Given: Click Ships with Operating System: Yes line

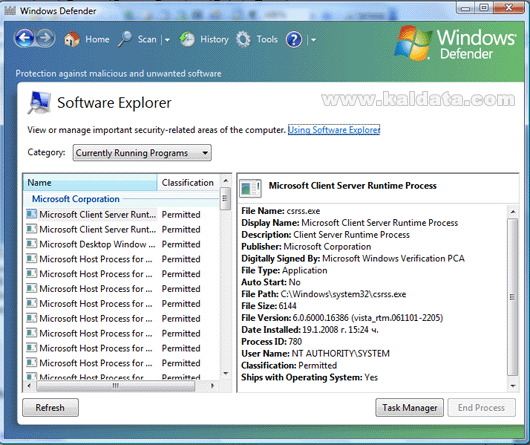Looking at the screenshot, I should [x=309, y=377].
